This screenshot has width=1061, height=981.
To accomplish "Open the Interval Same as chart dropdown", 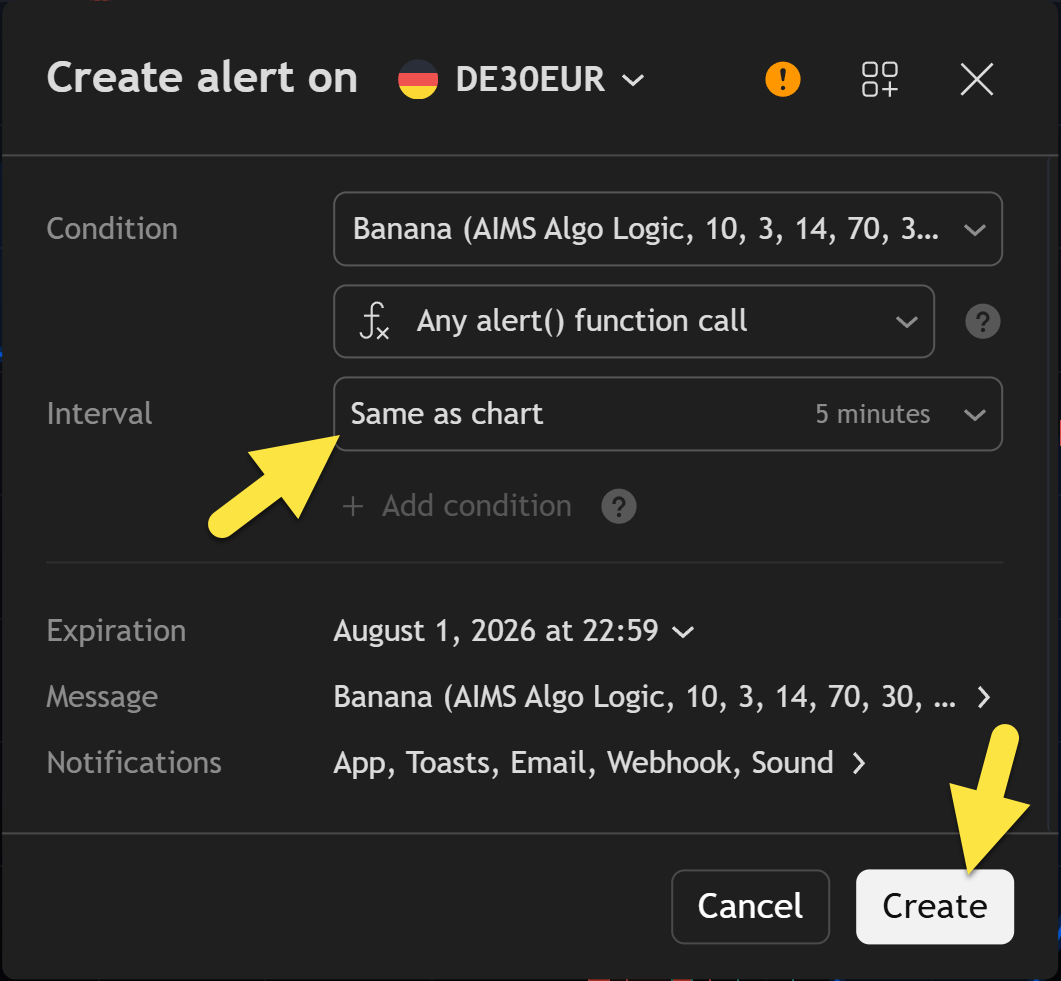I will (x=667, y=413).
